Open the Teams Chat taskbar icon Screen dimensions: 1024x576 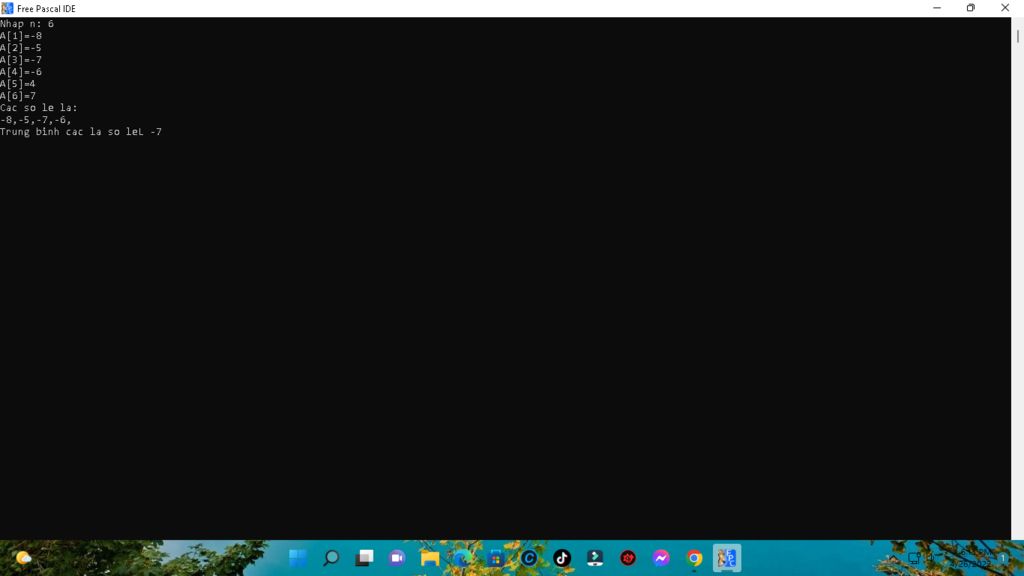(x=397, y=558)
